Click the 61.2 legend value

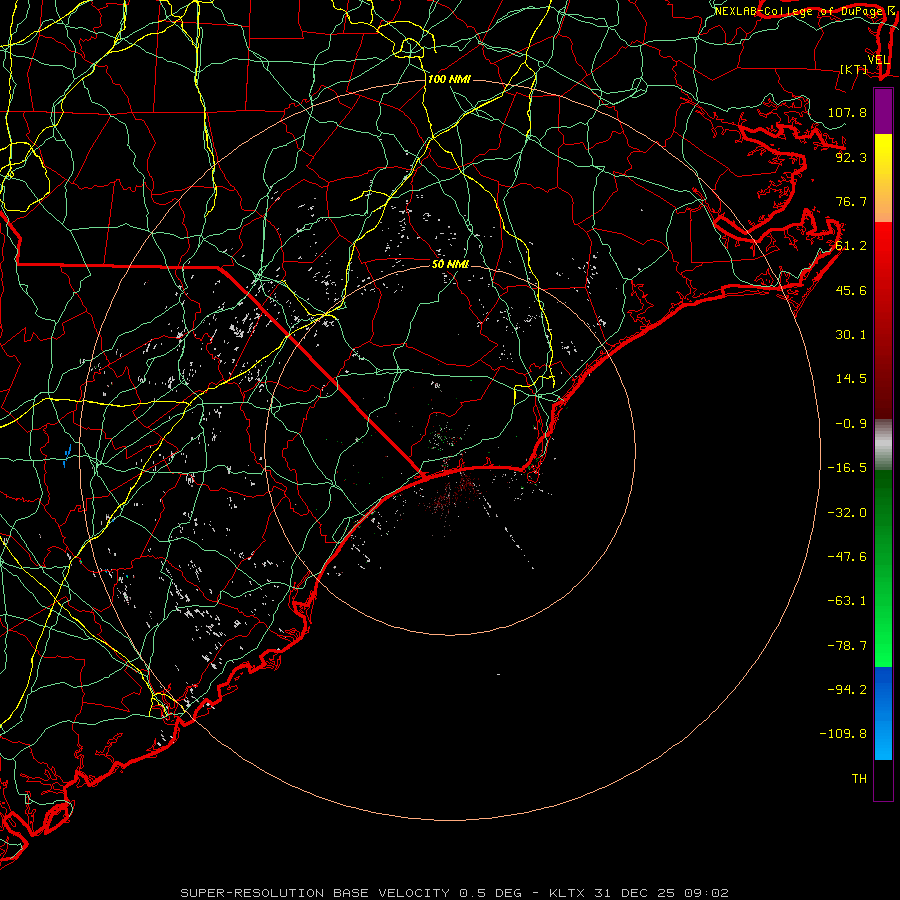click(851, 246)
